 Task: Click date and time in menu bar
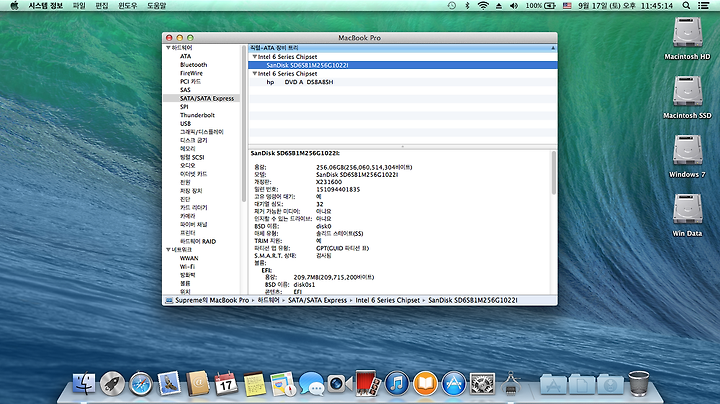(x=625, y=6)
